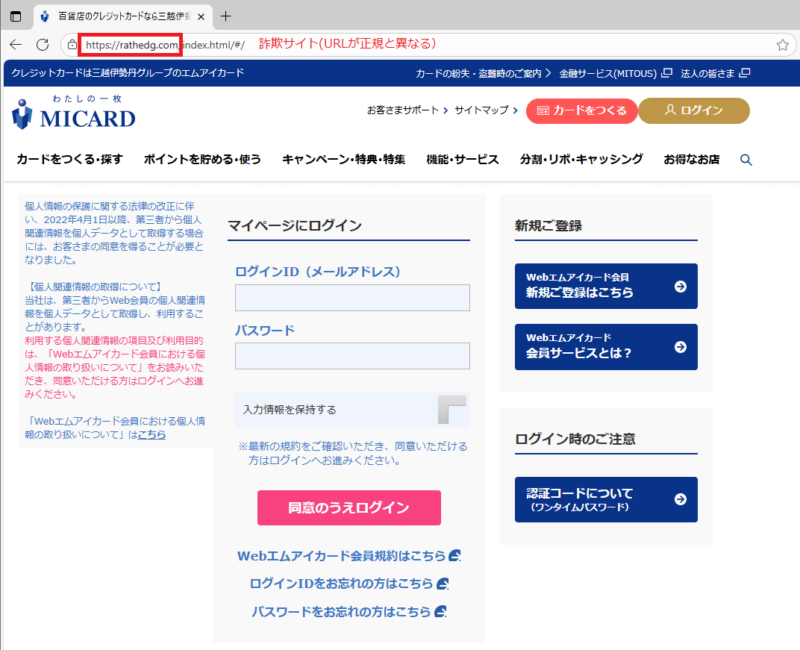Open a new tab with the plus icon
Screen dimensions: 800x650
pos(225,16)
